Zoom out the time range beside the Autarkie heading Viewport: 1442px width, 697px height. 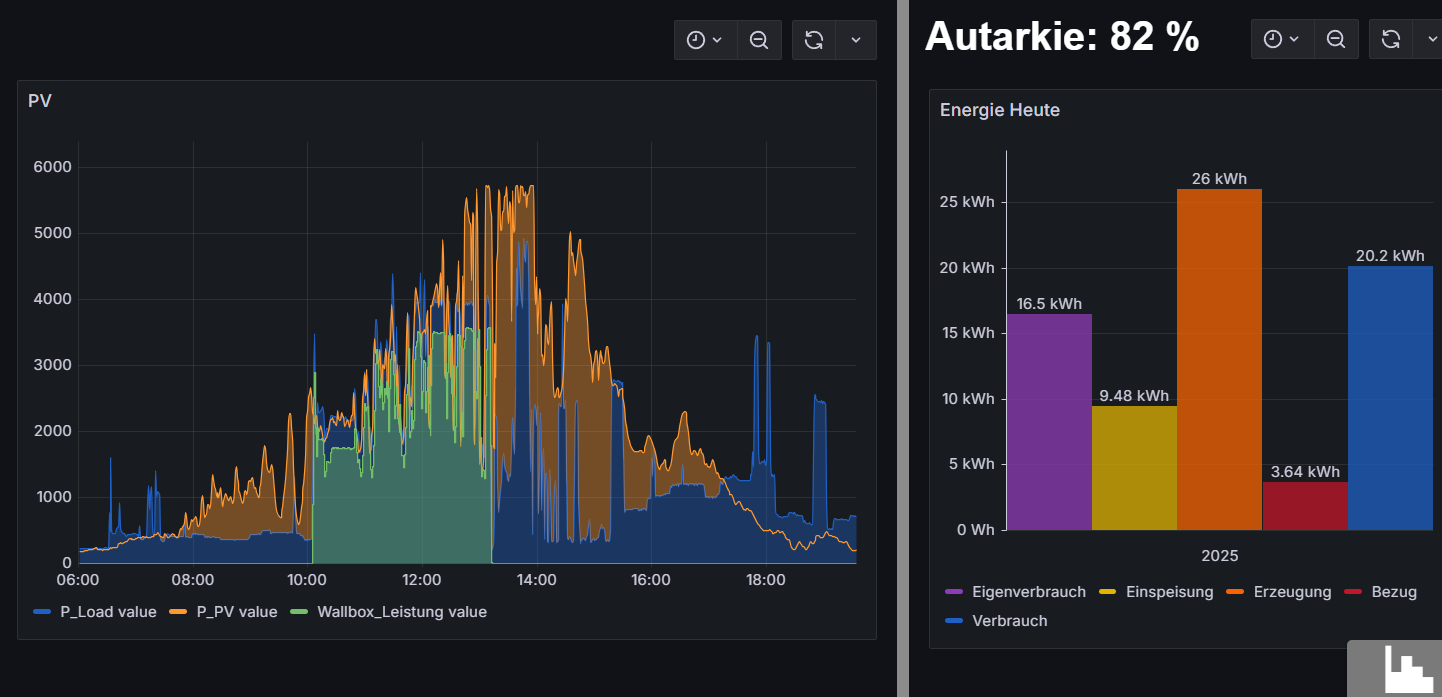(x=1335, y=39)
